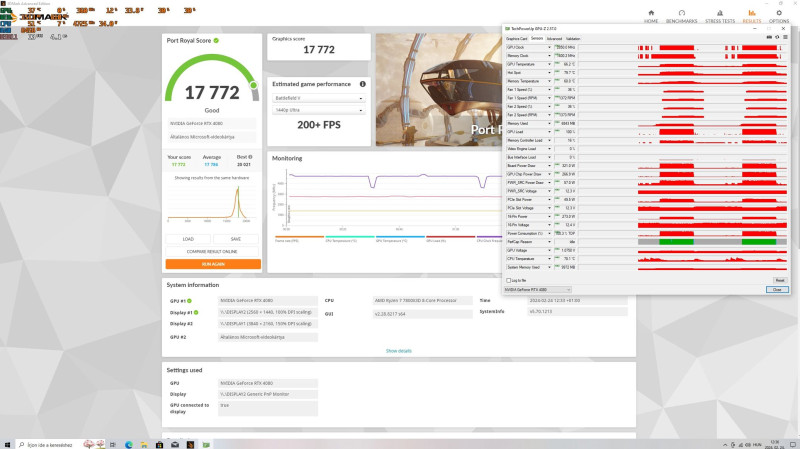Click the orange RUN AGAIN button
Image resolution: width=800 pixels, height=449 pixels.
coord(213,264)
